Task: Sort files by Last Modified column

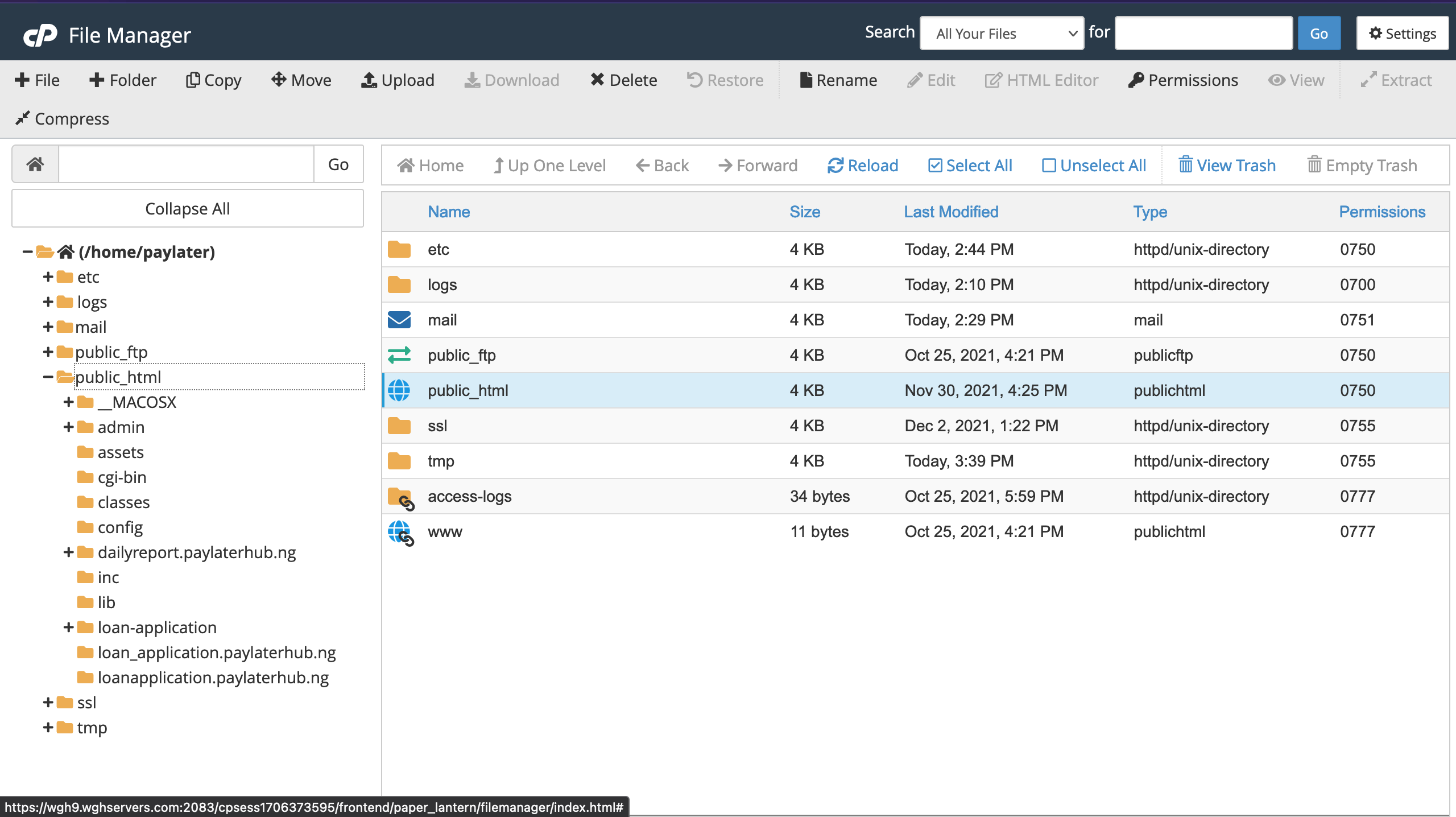Action: pos(951,212)
